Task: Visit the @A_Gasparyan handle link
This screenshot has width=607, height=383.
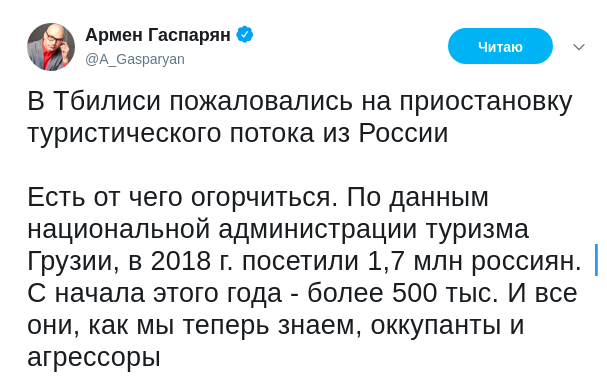Action: [x=135, y=59]
